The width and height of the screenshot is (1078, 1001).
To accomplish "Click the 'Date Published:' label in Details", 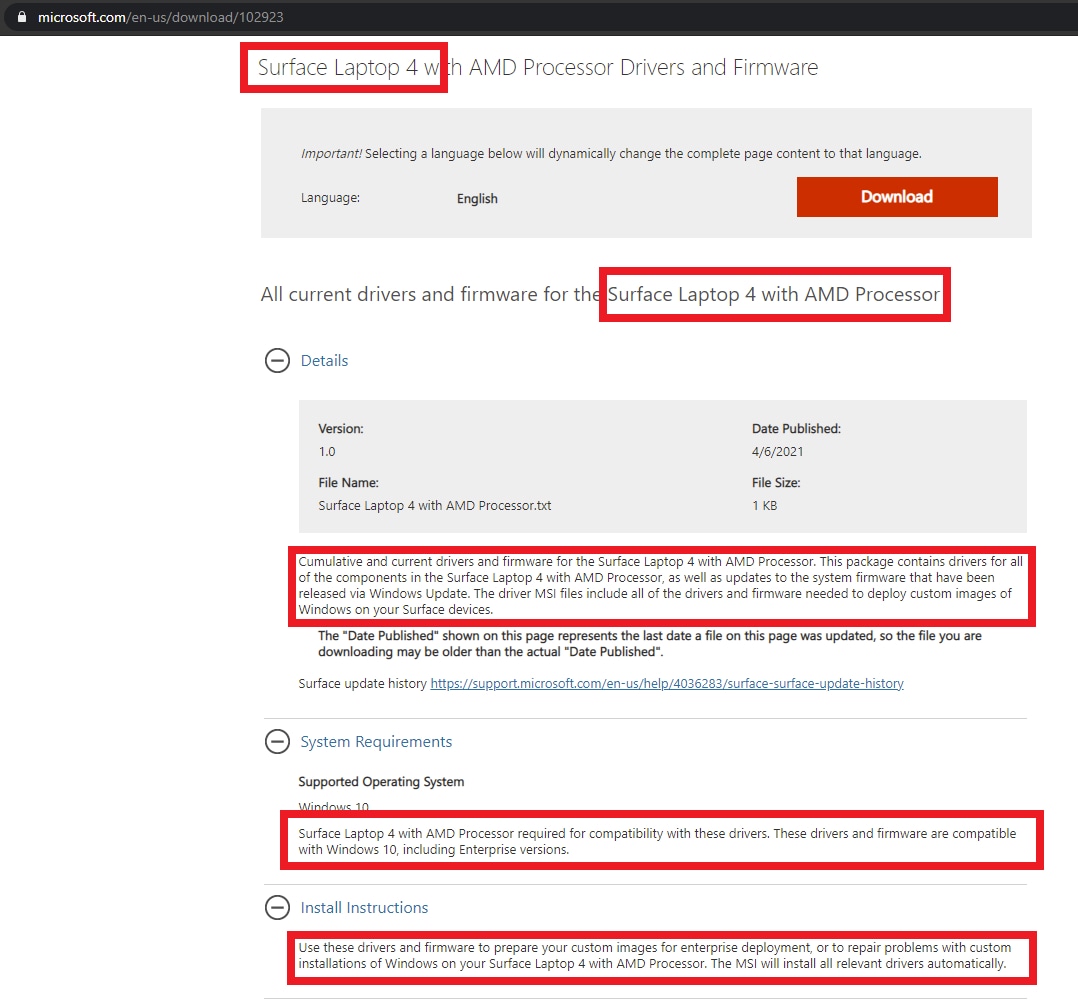I will [796, 428].
